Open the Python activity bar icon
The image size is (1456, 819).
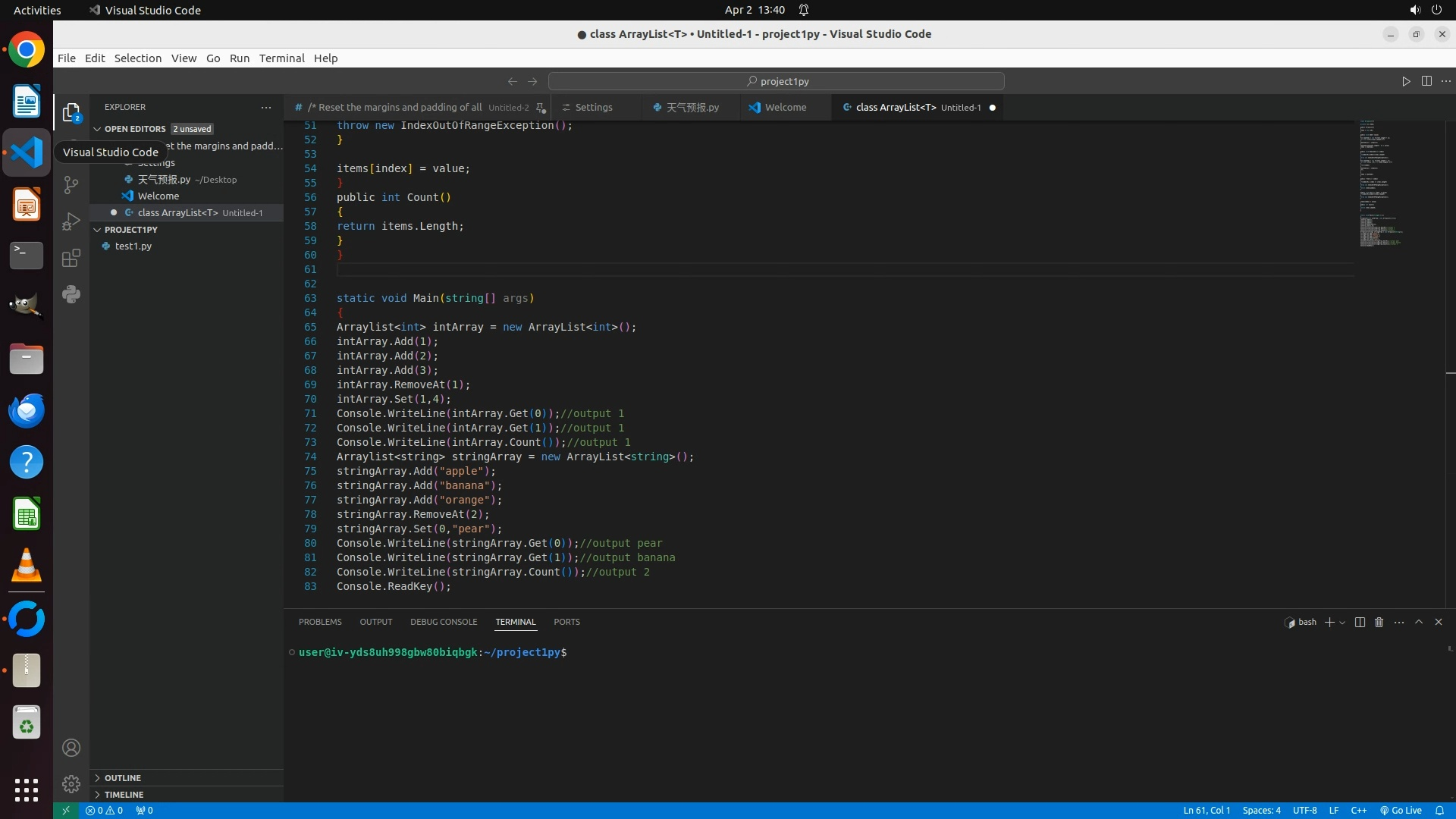tap(71, 294)
